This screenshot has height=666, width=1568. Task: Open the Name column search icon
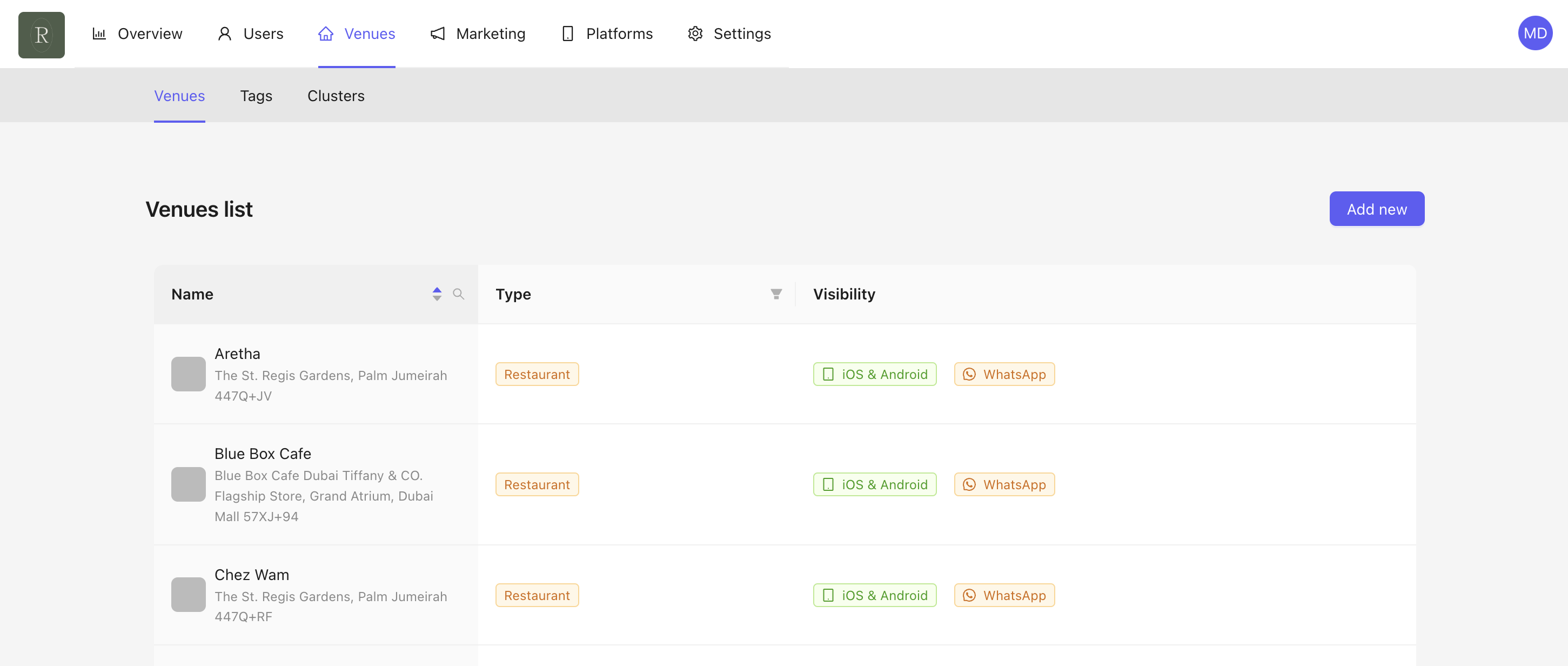click(458, 294)
